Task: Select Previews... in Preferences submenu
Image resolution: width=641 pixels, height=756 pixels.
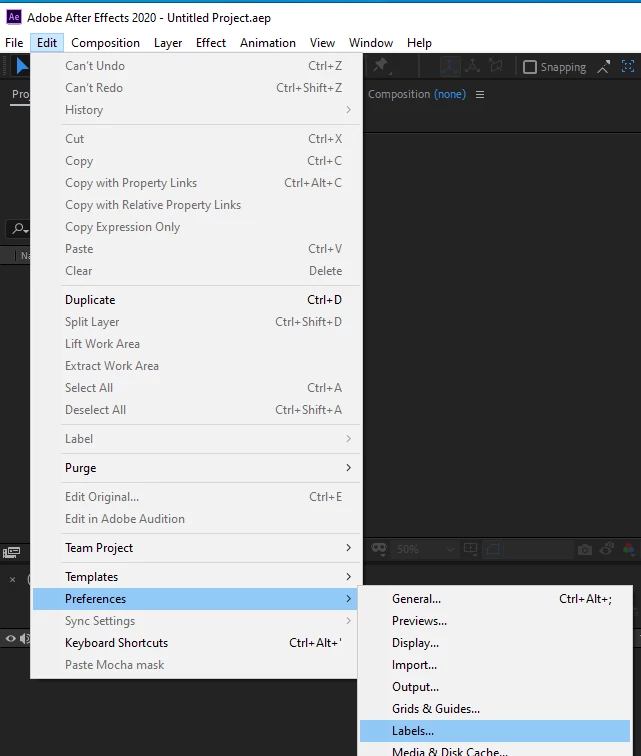Action: tap(495, 621)
